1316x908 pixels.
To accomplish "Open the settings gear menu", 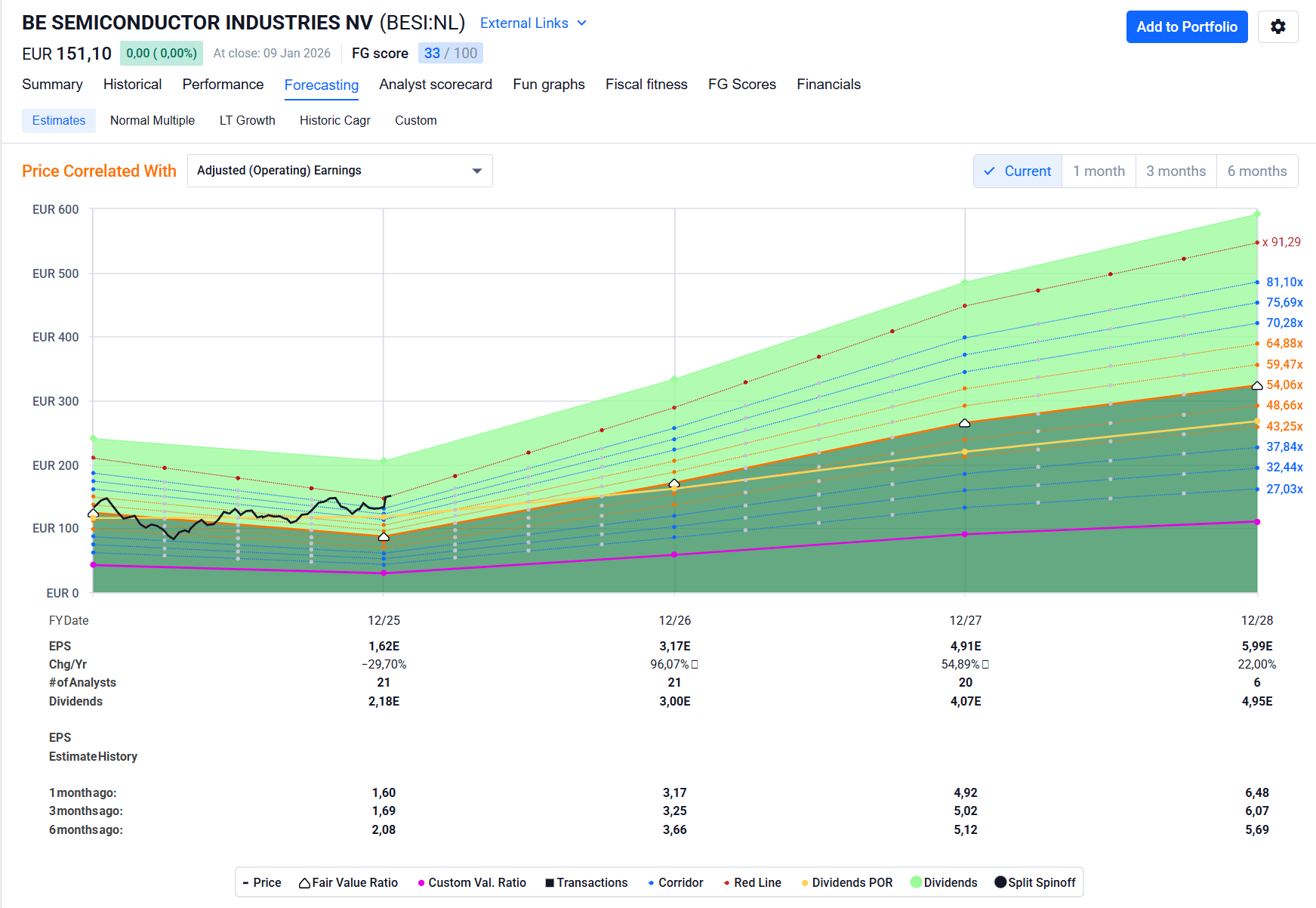I will point(1277,26).
